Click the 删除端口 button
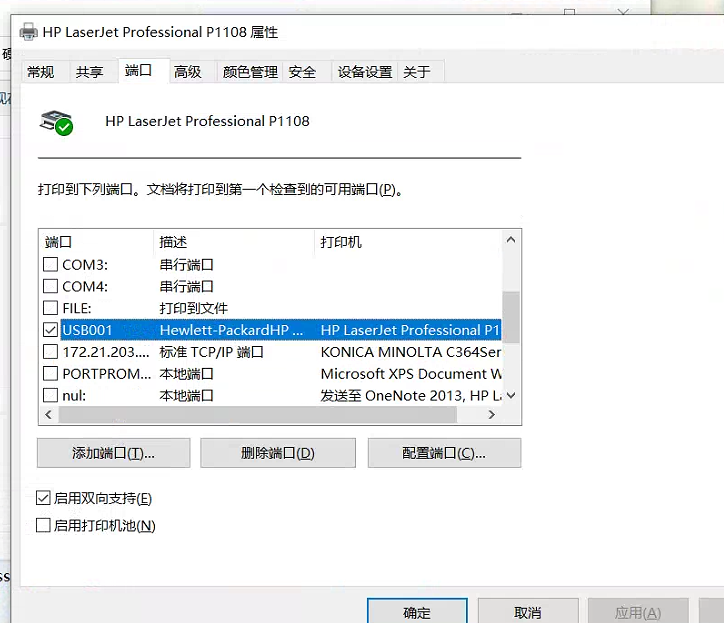The image size is (724, 623). tap(277, 453)
